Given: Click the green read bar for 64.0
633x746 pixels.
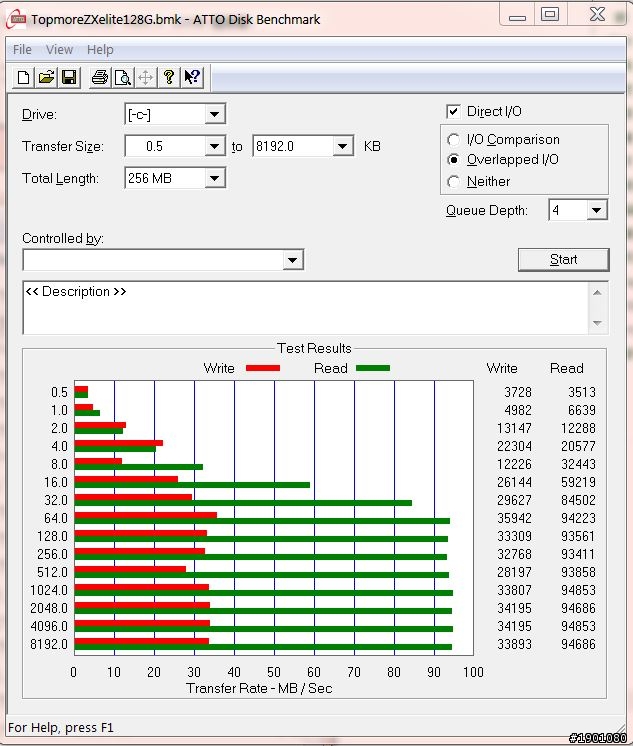Looking at the screenshot, I should (262, 521).
